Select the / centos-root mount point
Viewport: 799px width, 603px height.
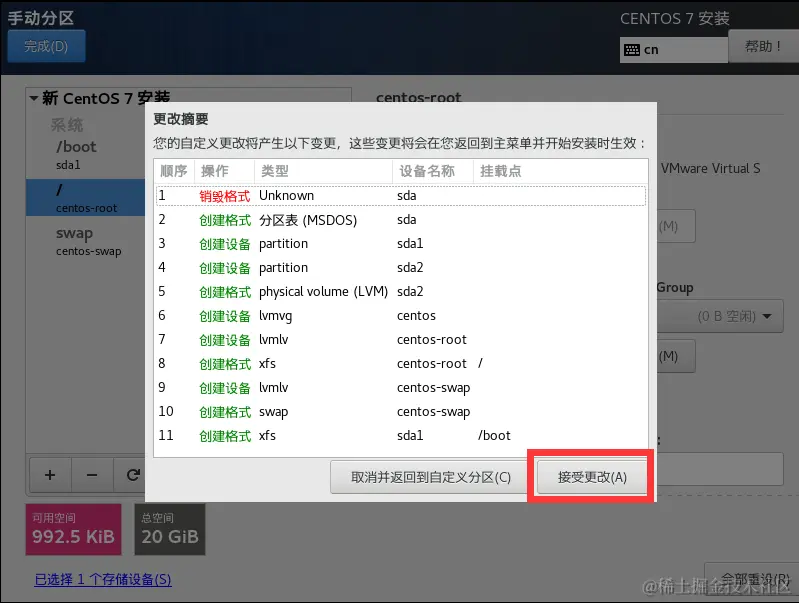click(86, 197)
